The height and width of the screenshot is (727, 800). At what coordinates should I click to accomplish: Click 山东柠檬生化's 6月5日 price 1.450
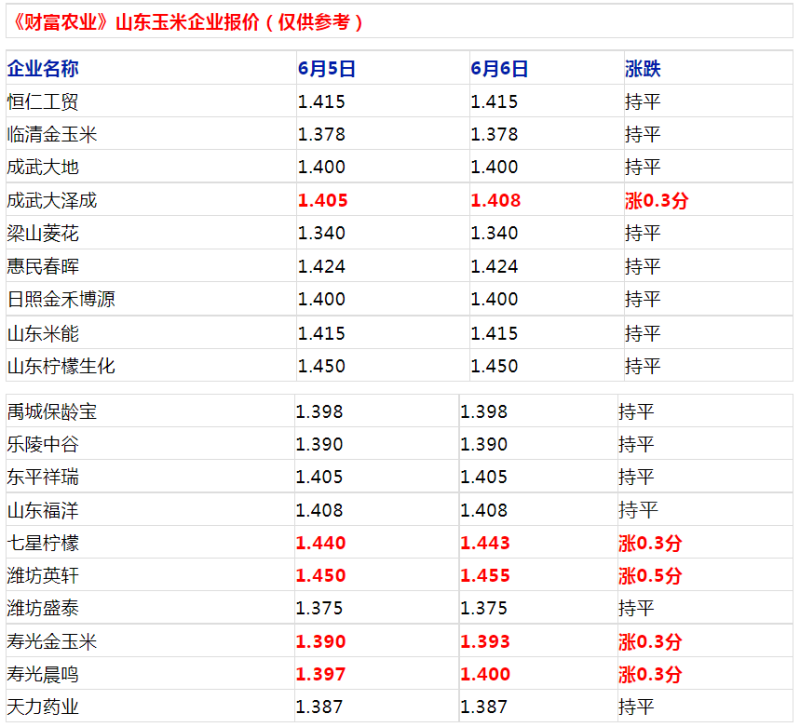pyautogui.click(x=321, y=366)
